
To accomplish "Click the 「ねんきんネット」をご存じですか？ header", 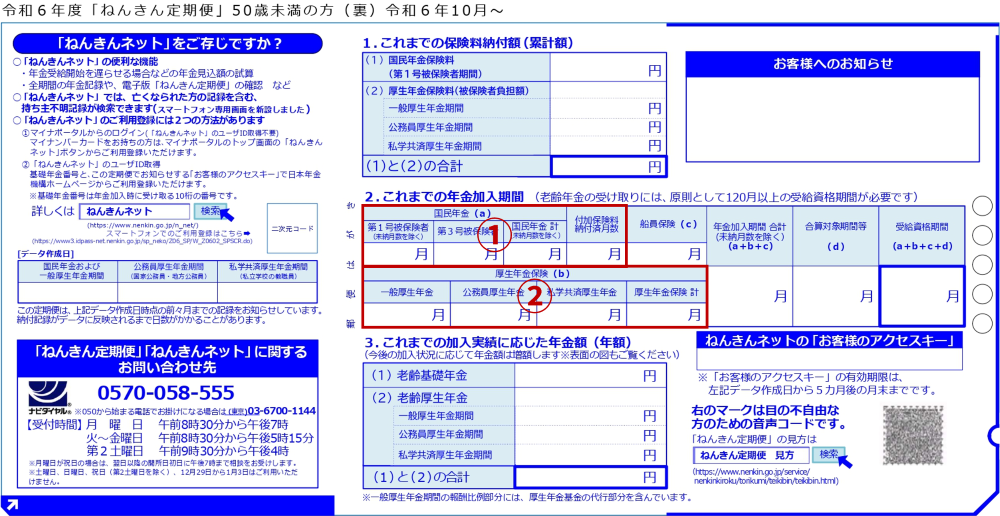I will [x=169, y=43].
